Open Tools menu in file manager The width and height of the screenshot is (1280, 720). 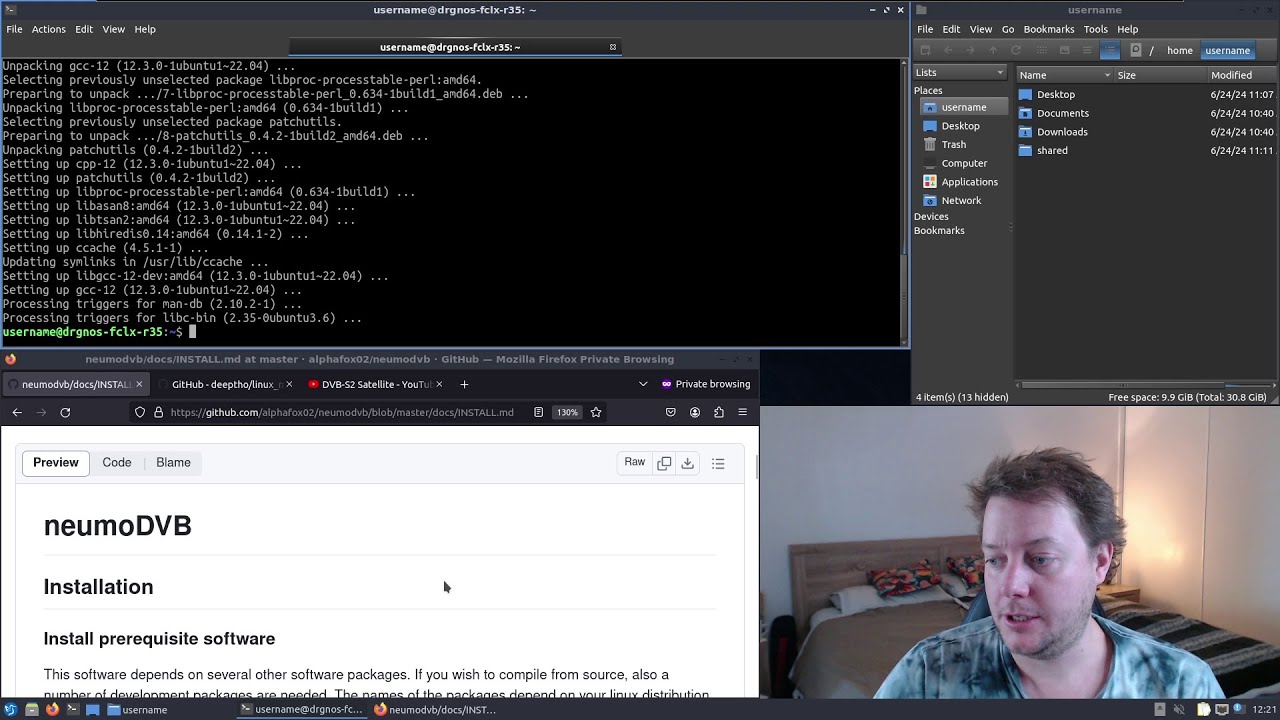[x=1096, y=29]
